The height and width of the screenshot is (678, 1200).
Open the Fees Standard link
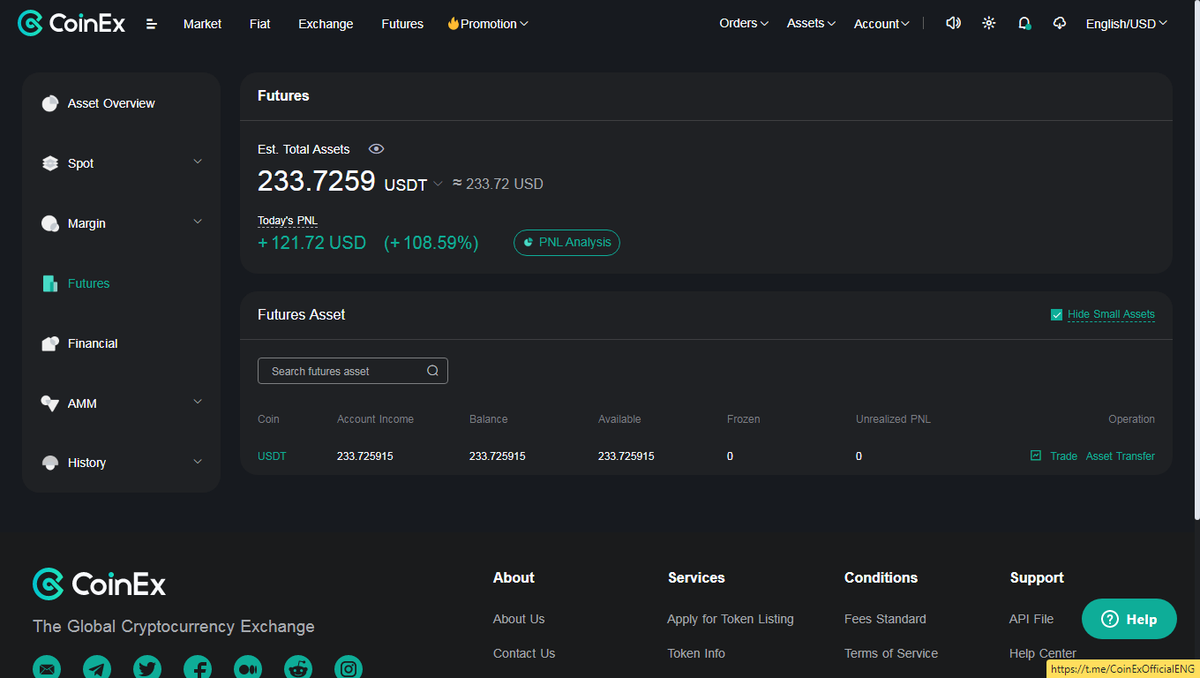[885, 619]
